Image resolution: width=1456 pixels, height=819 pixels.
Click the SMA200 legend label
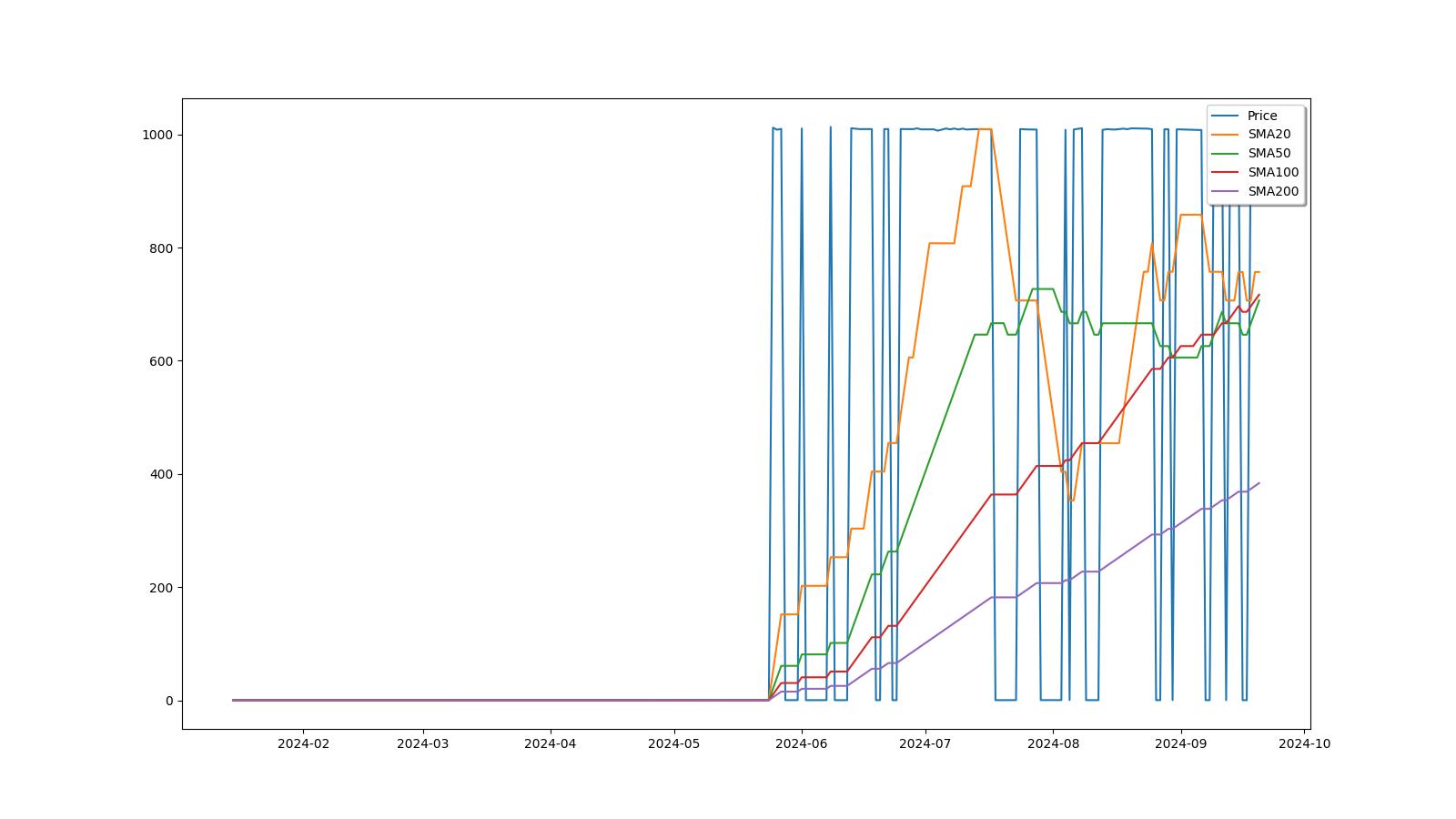tap(1273, 192)
